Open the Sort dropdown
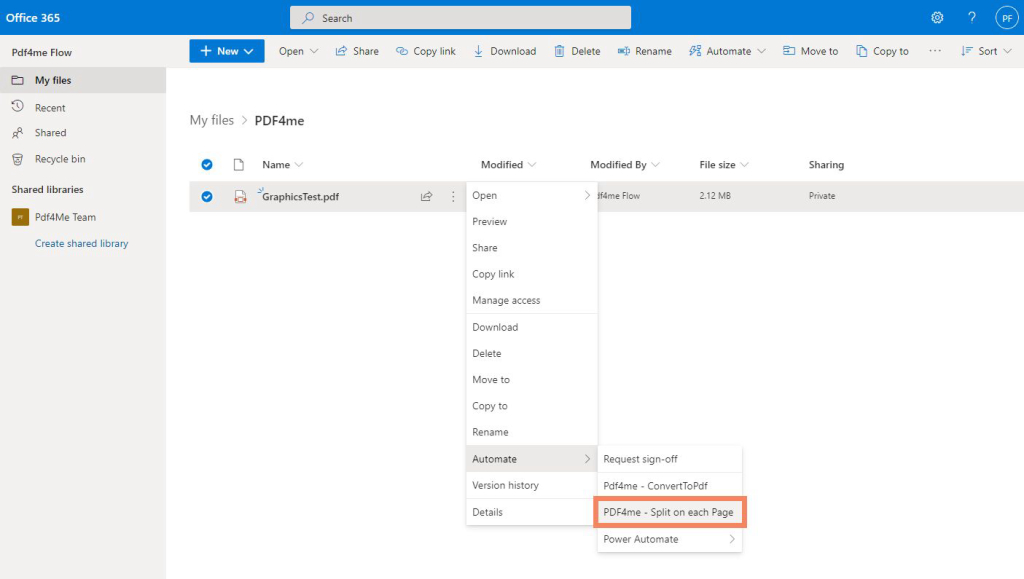 (985, 50)
